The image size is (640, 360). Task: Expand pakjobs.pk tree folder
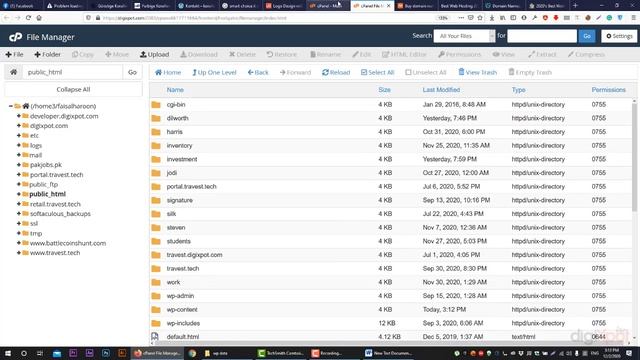19,165
